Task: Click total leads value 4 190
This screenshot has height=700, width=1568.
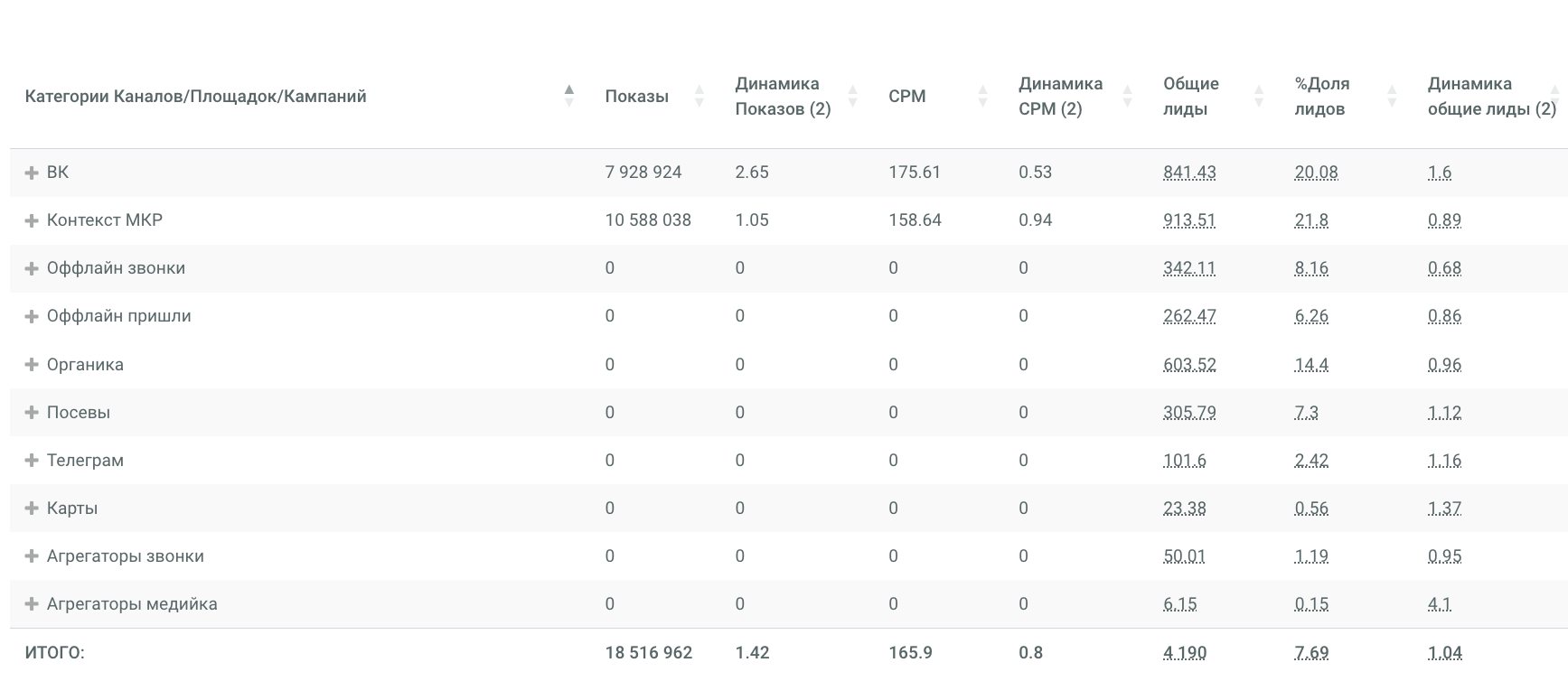Action: tap(1185, 652)
